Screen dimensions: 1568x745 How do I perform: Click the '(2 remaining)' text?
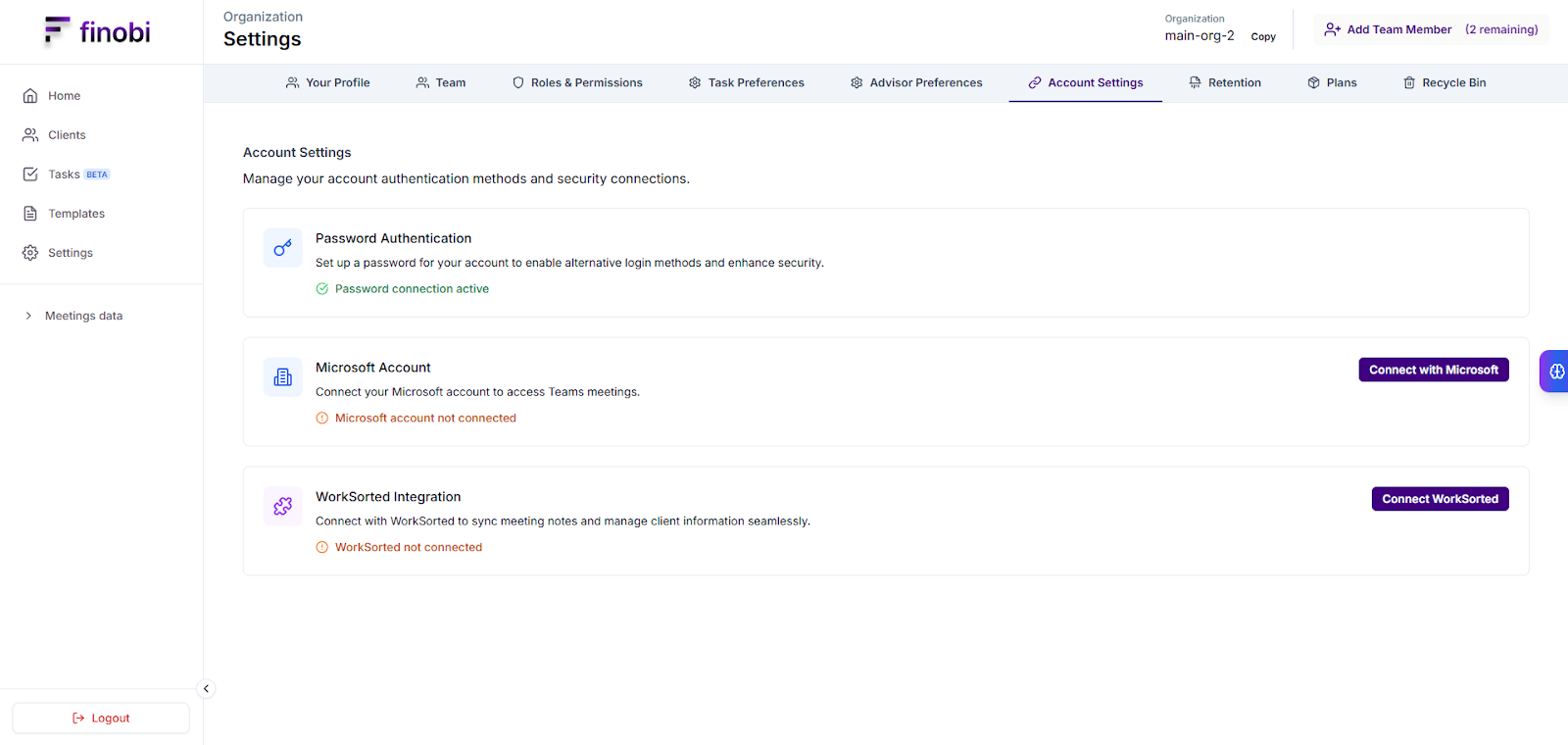[1501, 29]
